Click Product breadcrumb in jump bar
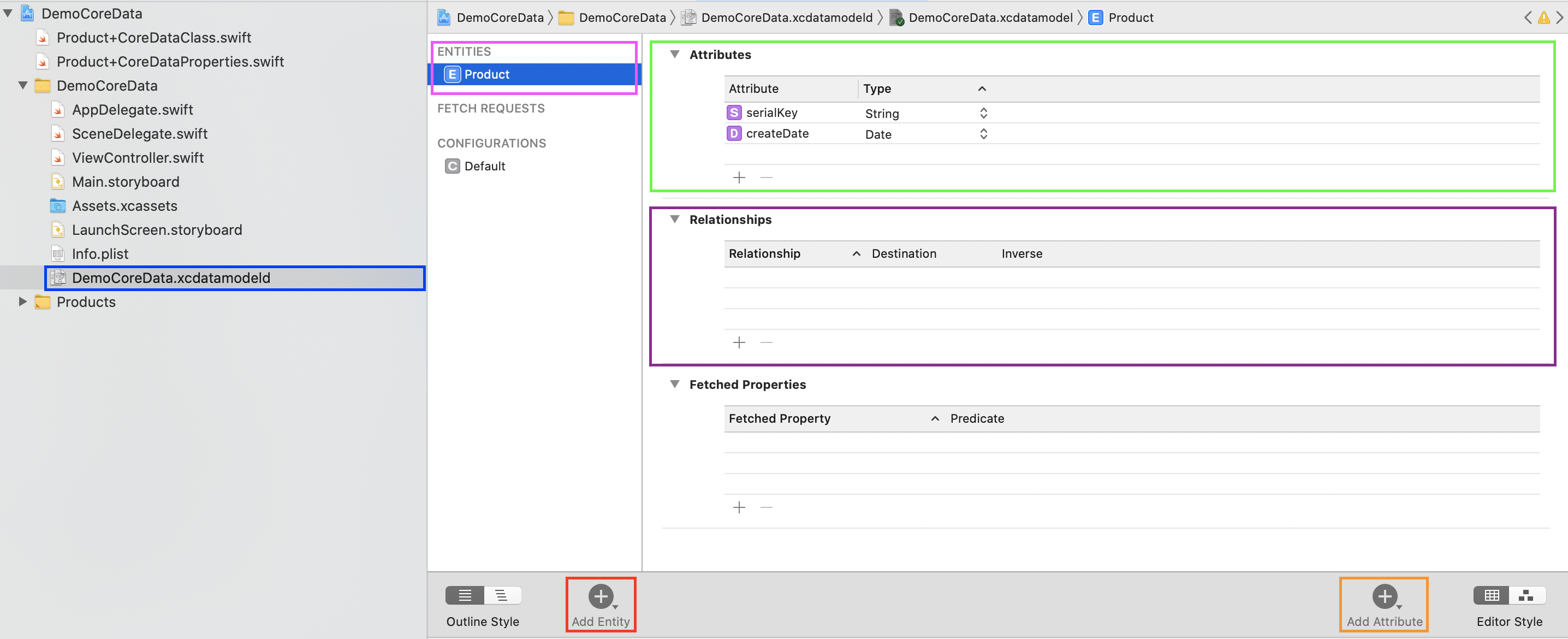Viewport: 1568px width, 639px height. pos(1130,17)
